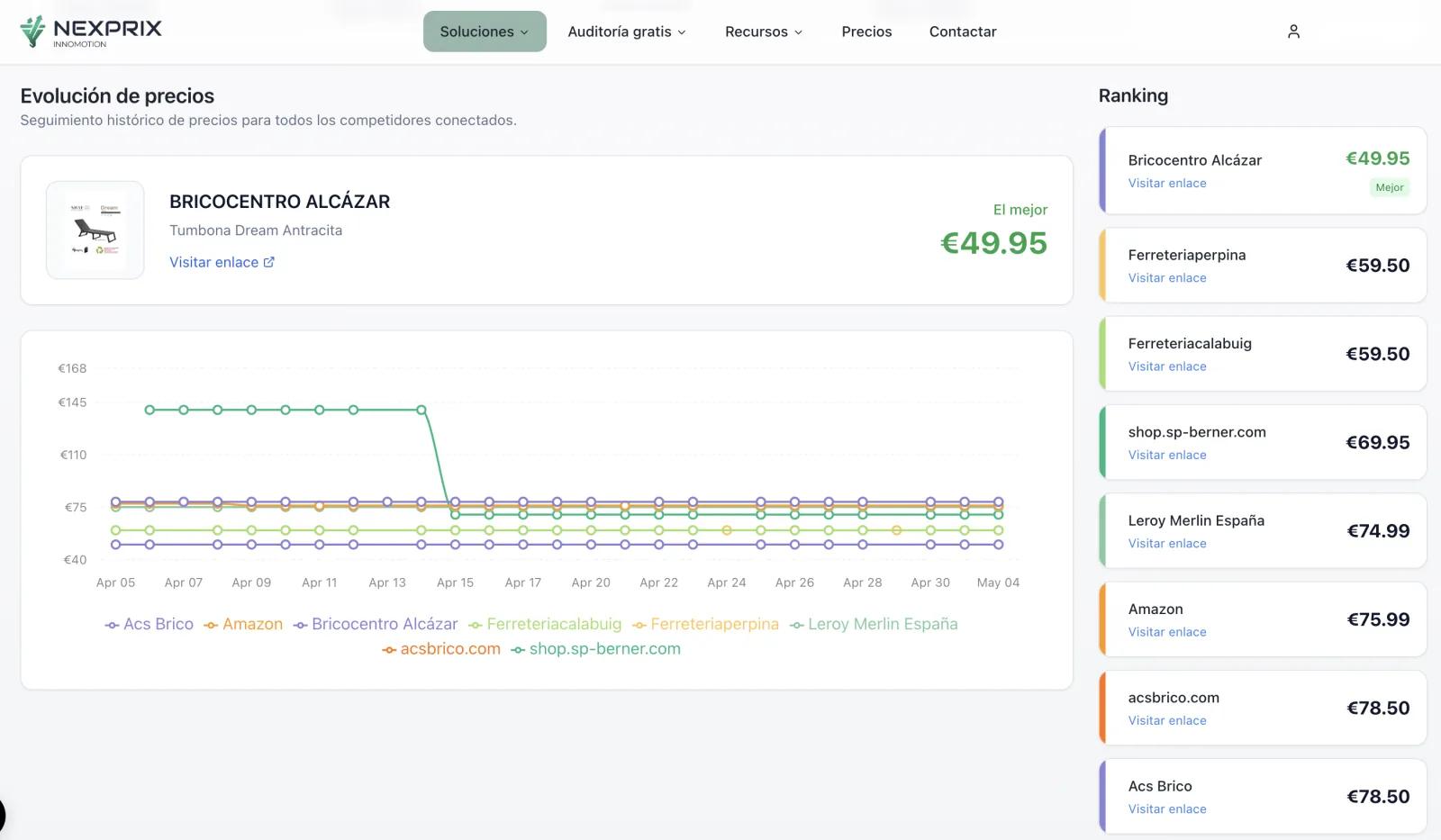Click the May 04 axis label
Viewport: 1441px width, 840px height.
pyautogui.click(x=998, y=583)
